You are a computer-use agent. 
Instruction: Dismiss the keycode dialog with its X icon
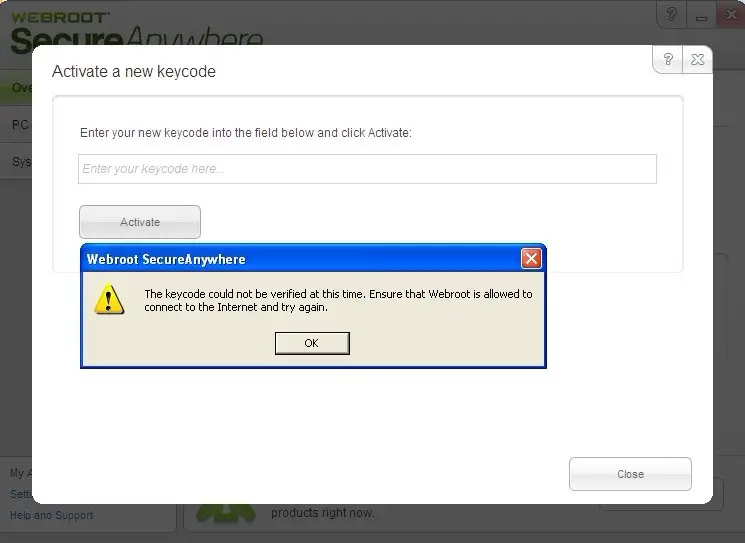click(x=697, y=59)
